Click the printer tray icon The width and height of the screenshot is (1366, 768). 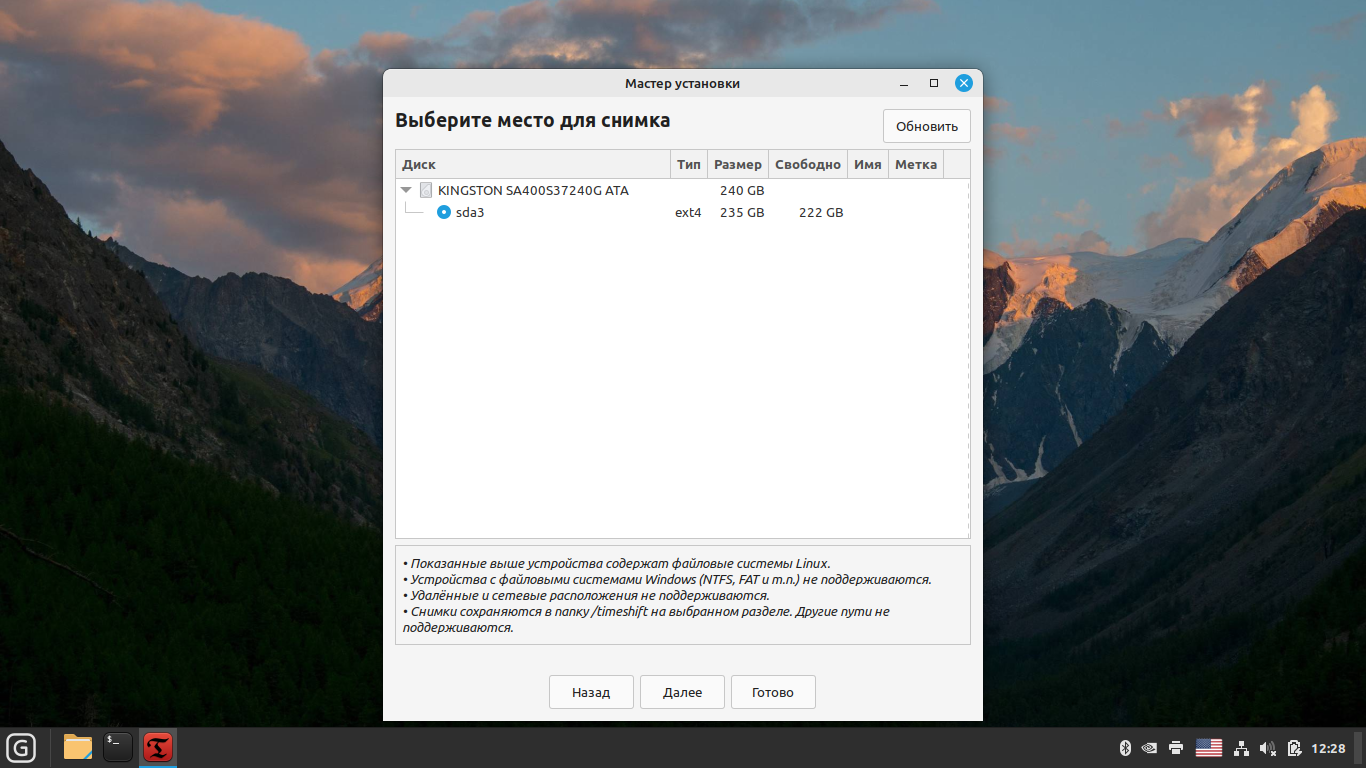(x=1176, y=748)
